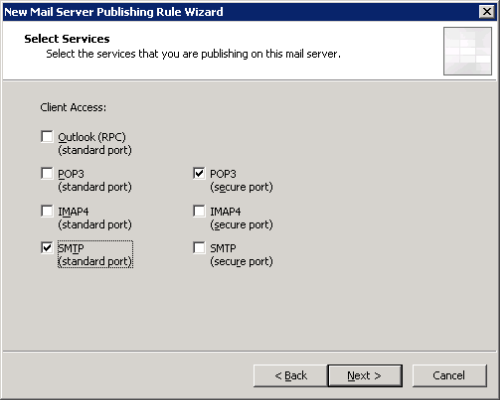Click the Client Access: label

73,107
